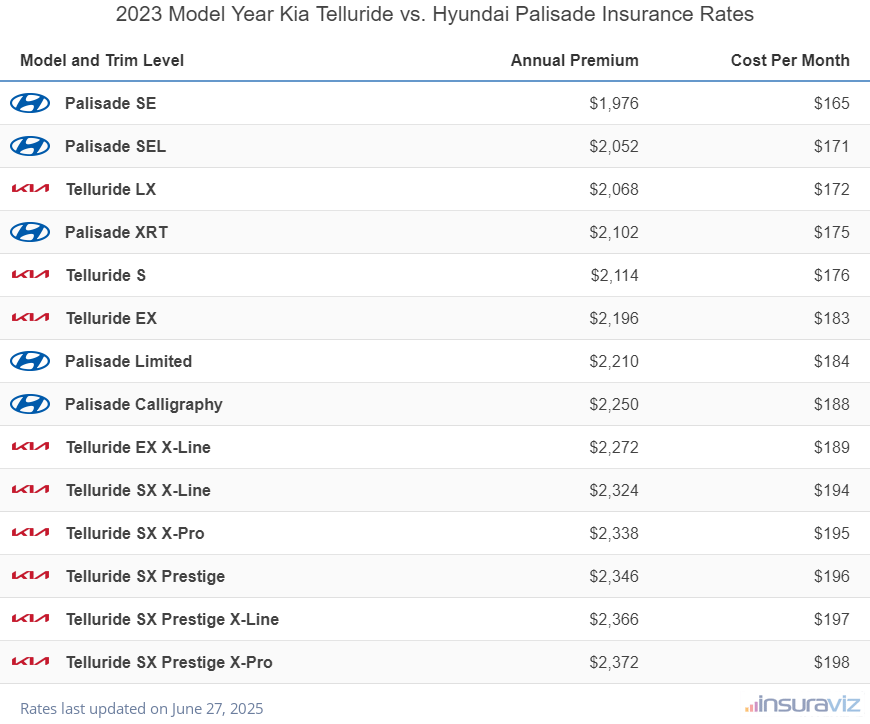Click the $2,102 annual premium value
The image size is (870, 724).
click(614, 232)
